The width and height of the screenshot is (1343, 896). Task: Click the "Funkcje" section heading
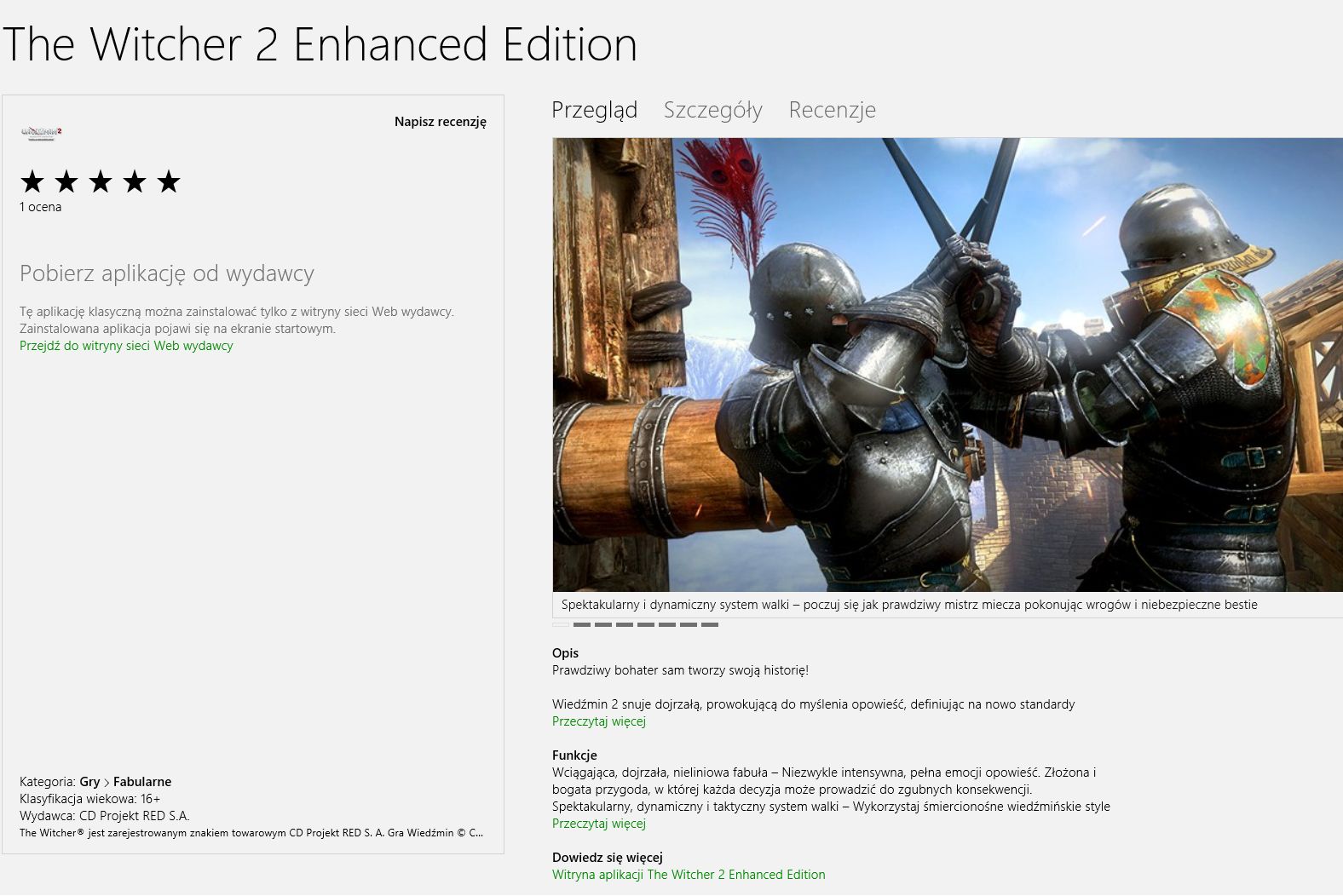[x=574, y=755]
